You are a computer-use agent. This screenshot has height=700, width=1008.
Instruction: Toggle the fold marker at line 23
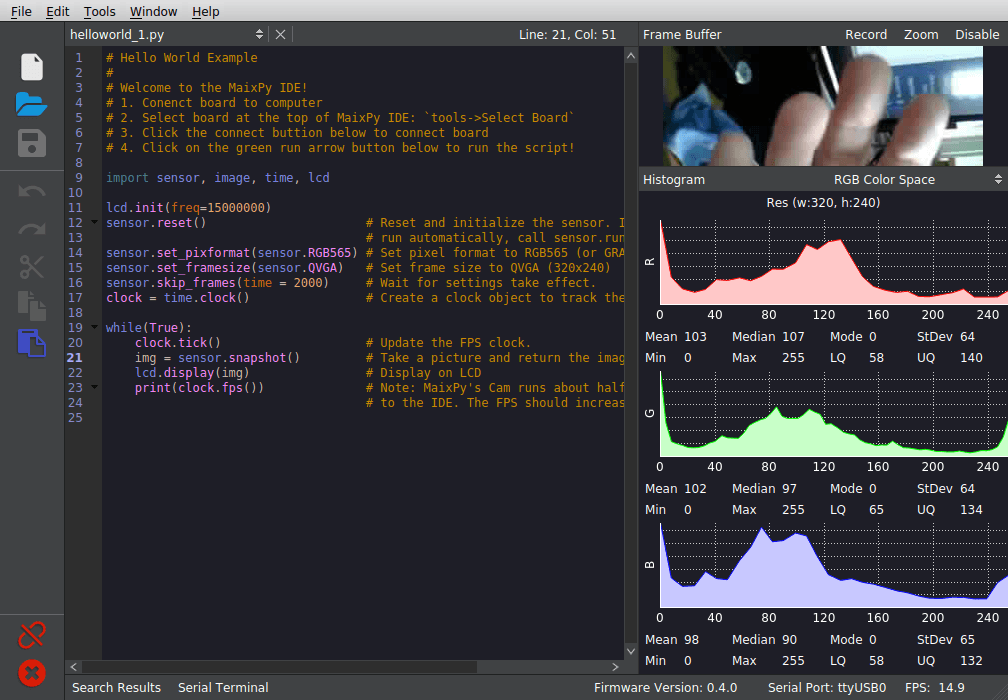pyautogui.click(x=94, y=387)
